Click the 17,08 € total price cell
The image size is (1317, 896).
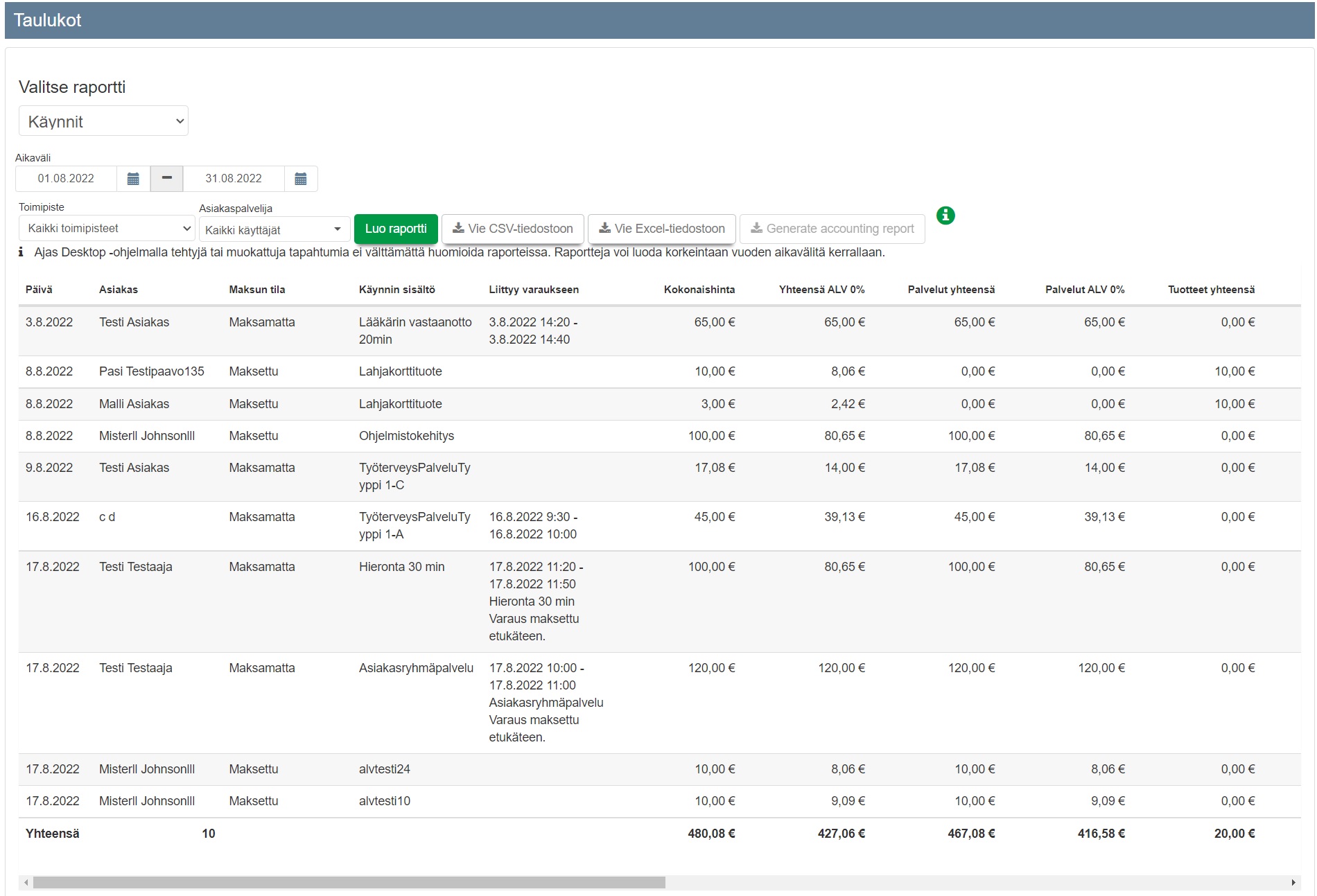pos(715,468)
